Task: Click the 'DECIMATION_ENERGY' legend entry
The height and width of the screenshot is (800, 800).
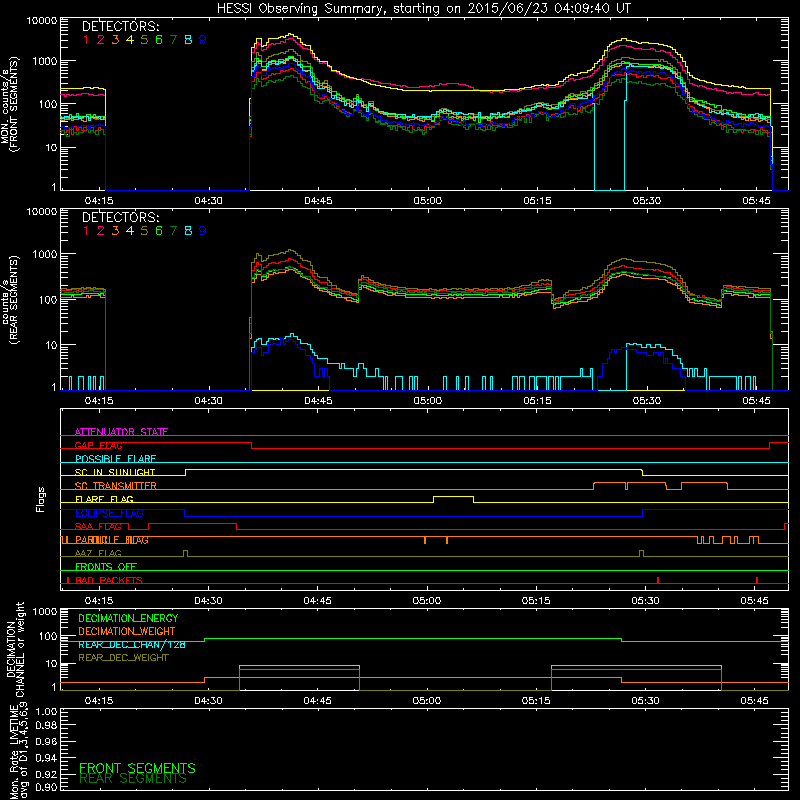Action: point(128,618)
